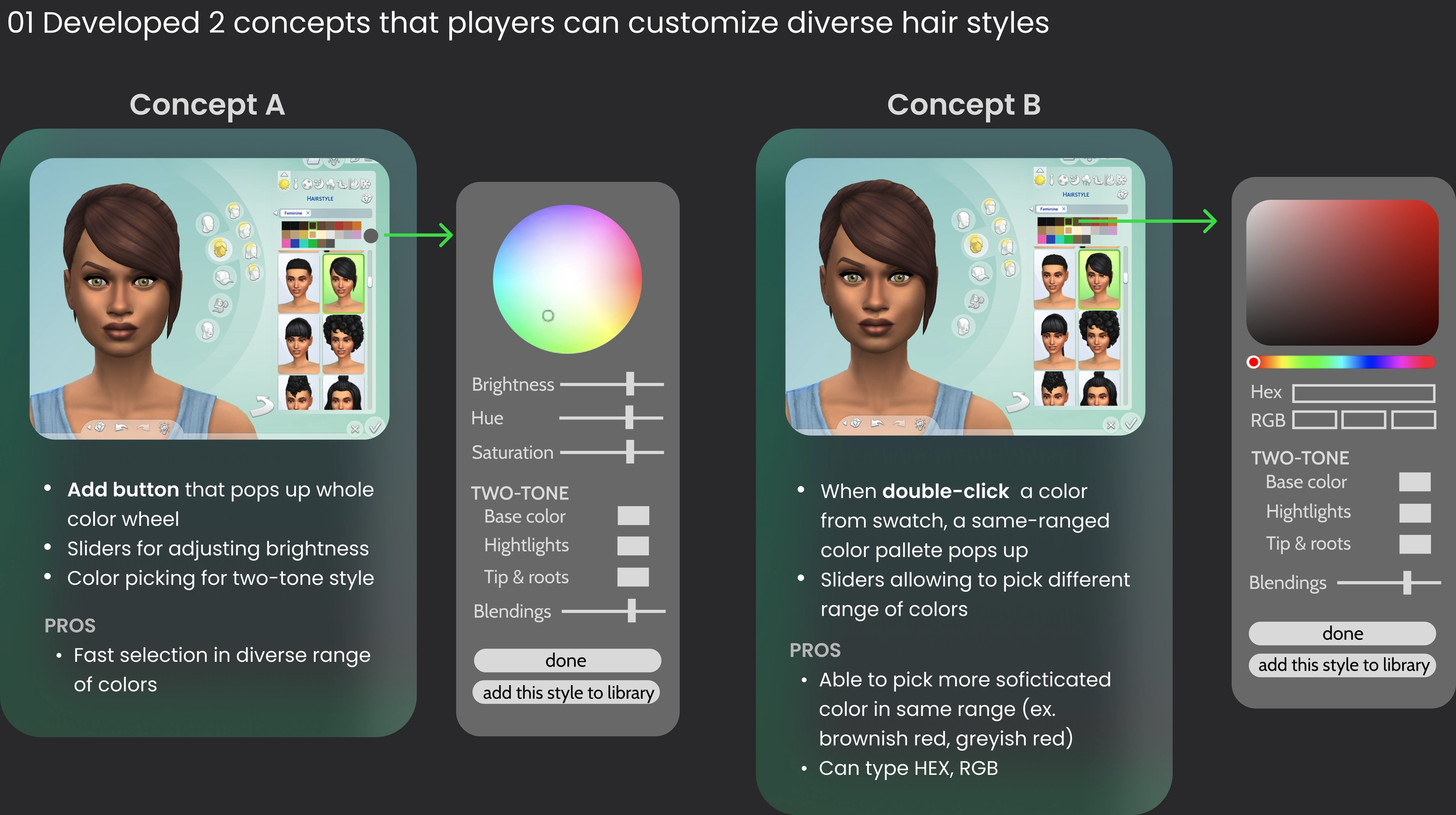Screen dimensions: 1456x815
Task: Click add this style to library in Concept B panel
Action: [1342, 665]
